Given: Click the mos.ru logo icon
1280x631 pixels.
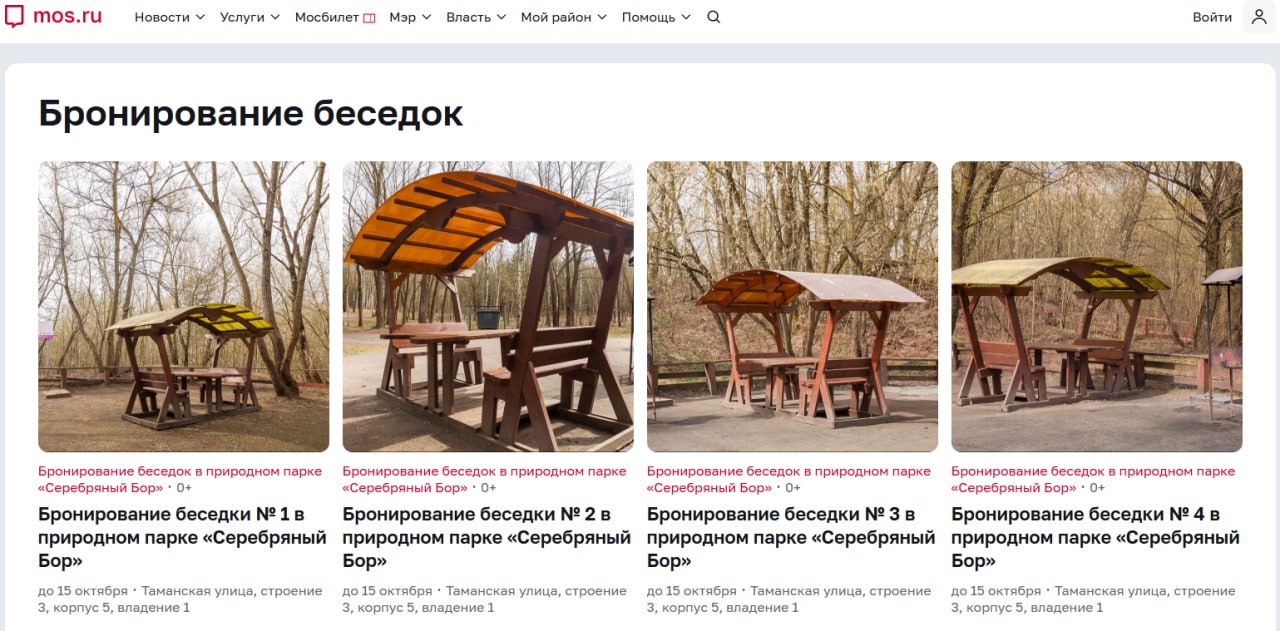Looking at the screenshot, I should [14, 17].
